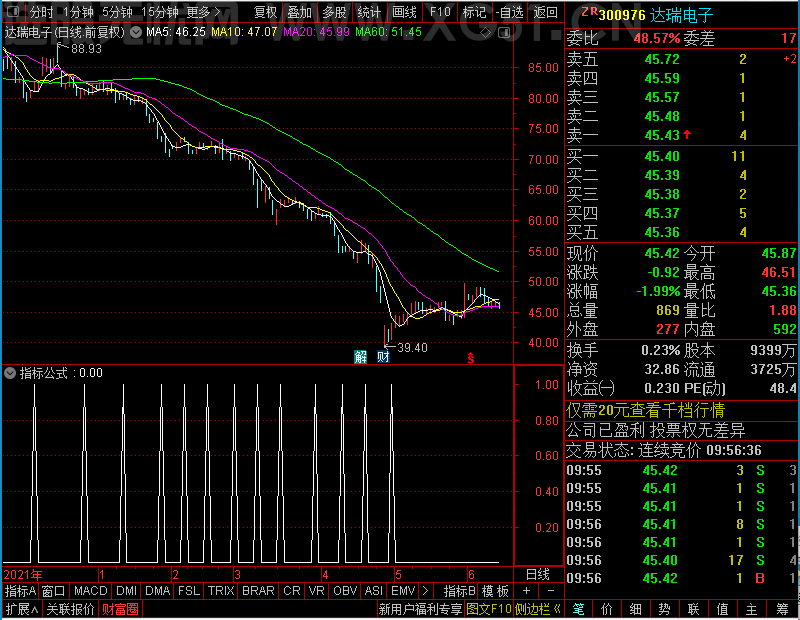Switch to 分时 intraday view
The image size is (800, 620).
click(41, 12)
